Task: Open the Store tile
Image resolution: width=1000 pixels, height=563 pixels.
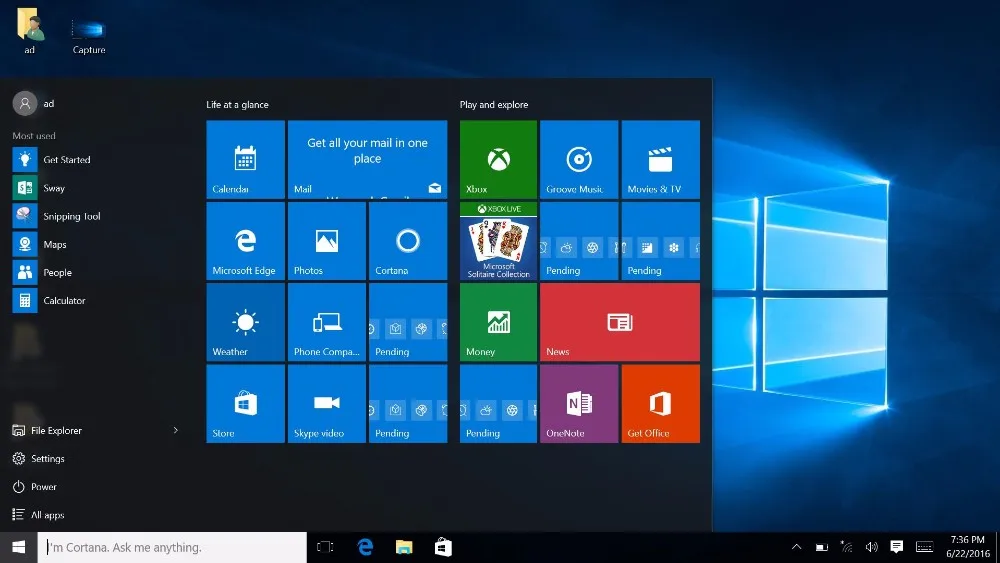Action: tap(246, 404)
